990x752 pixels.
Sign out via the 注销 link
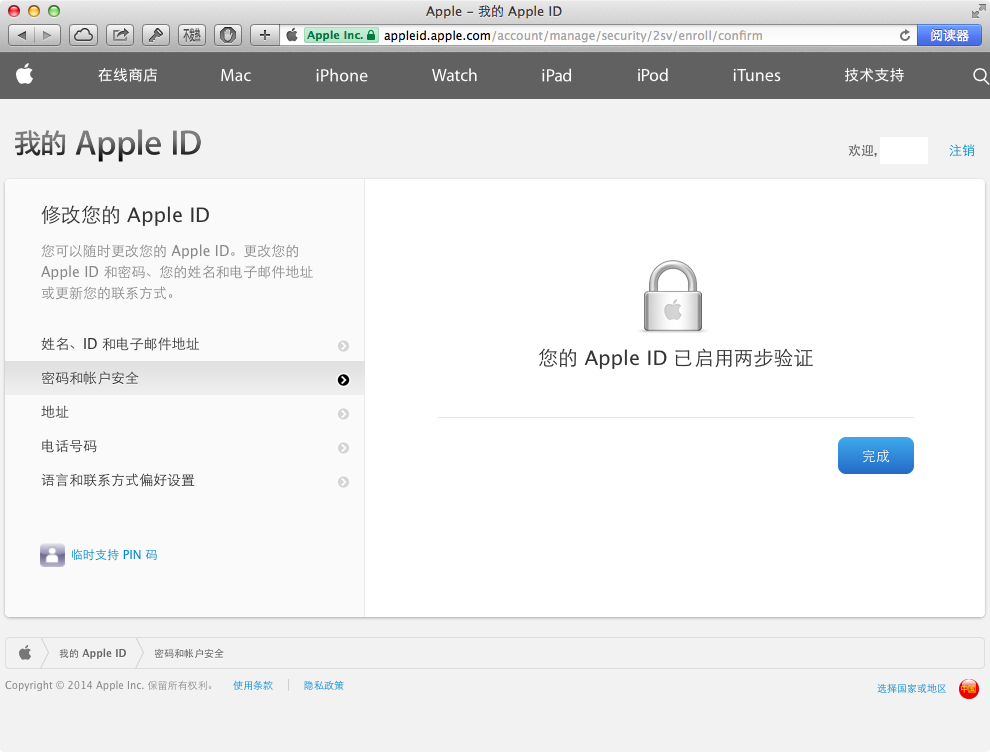tap(962, 150)
